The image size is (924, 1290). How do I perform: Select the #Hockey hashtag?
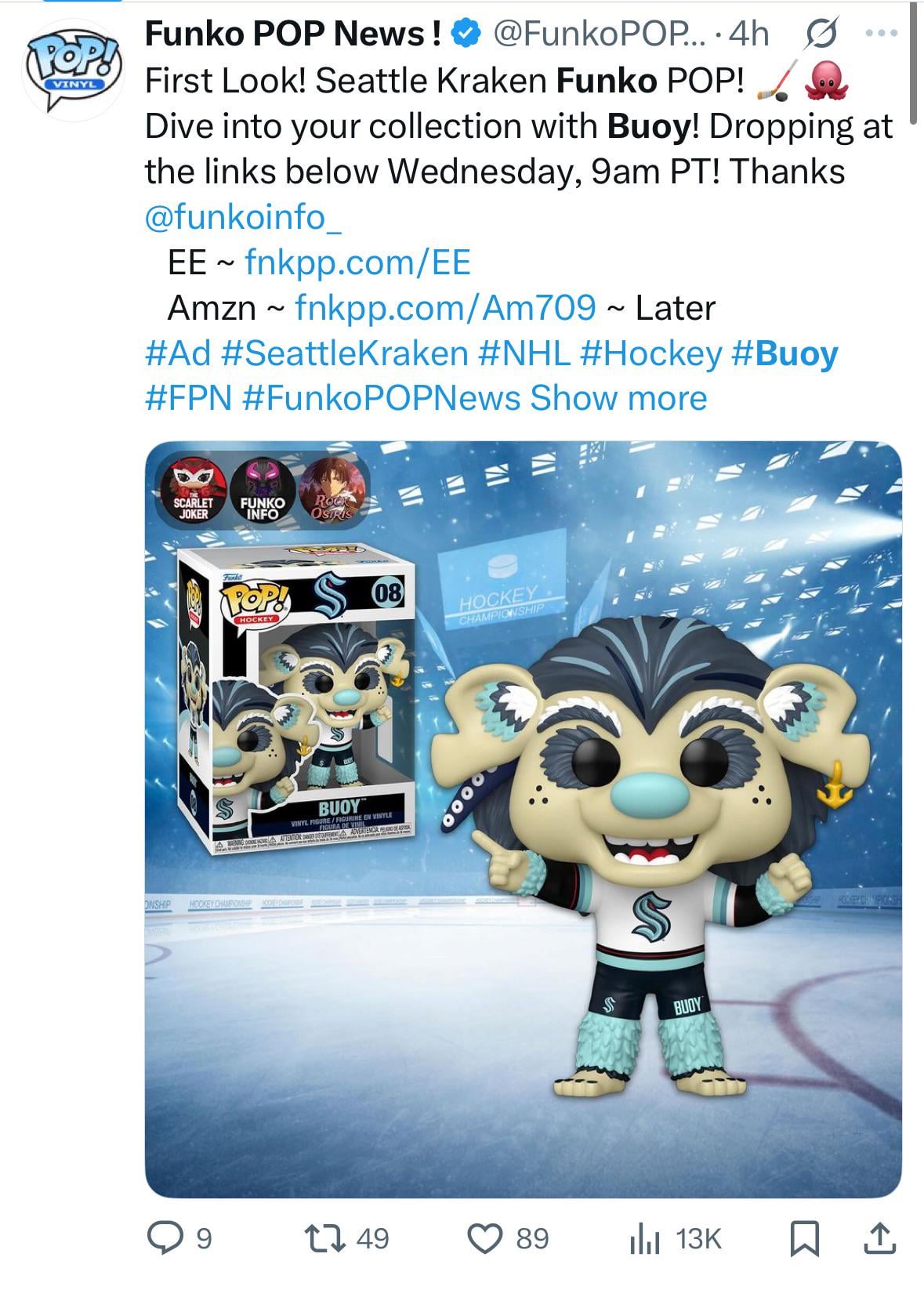pos(650,353)
